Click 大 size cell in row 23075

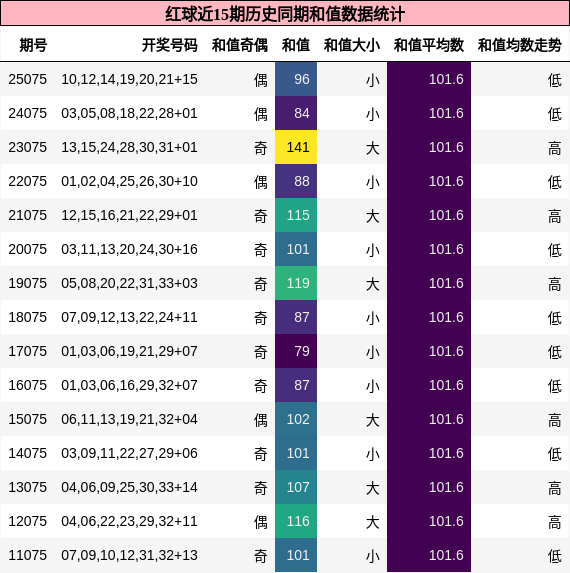tap(372, 148)
